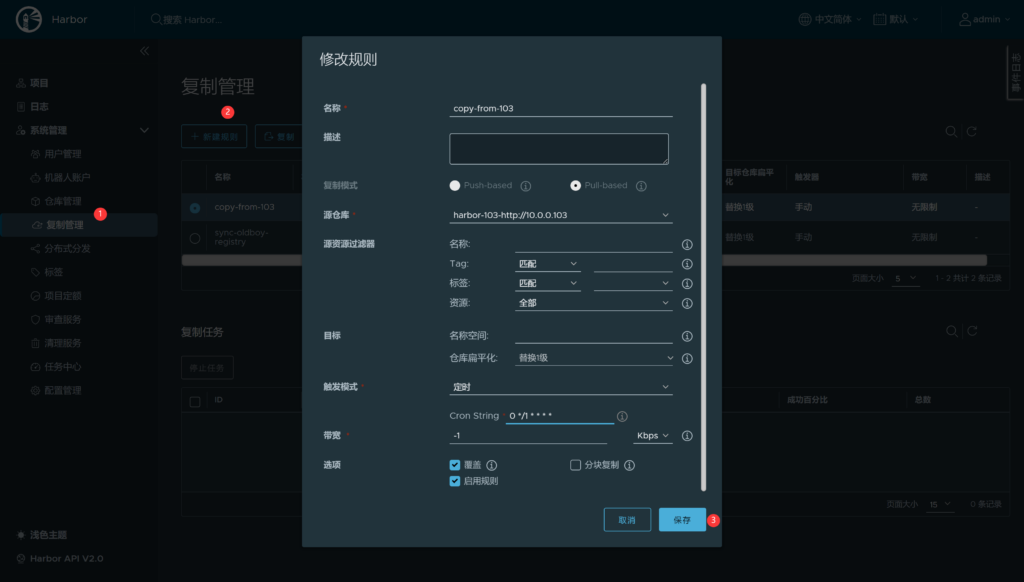This screenshot has width=1024, height=582.
Task: Click the info icon beside Pull-based
Action: pyautogui.click(x=641, y=186)
